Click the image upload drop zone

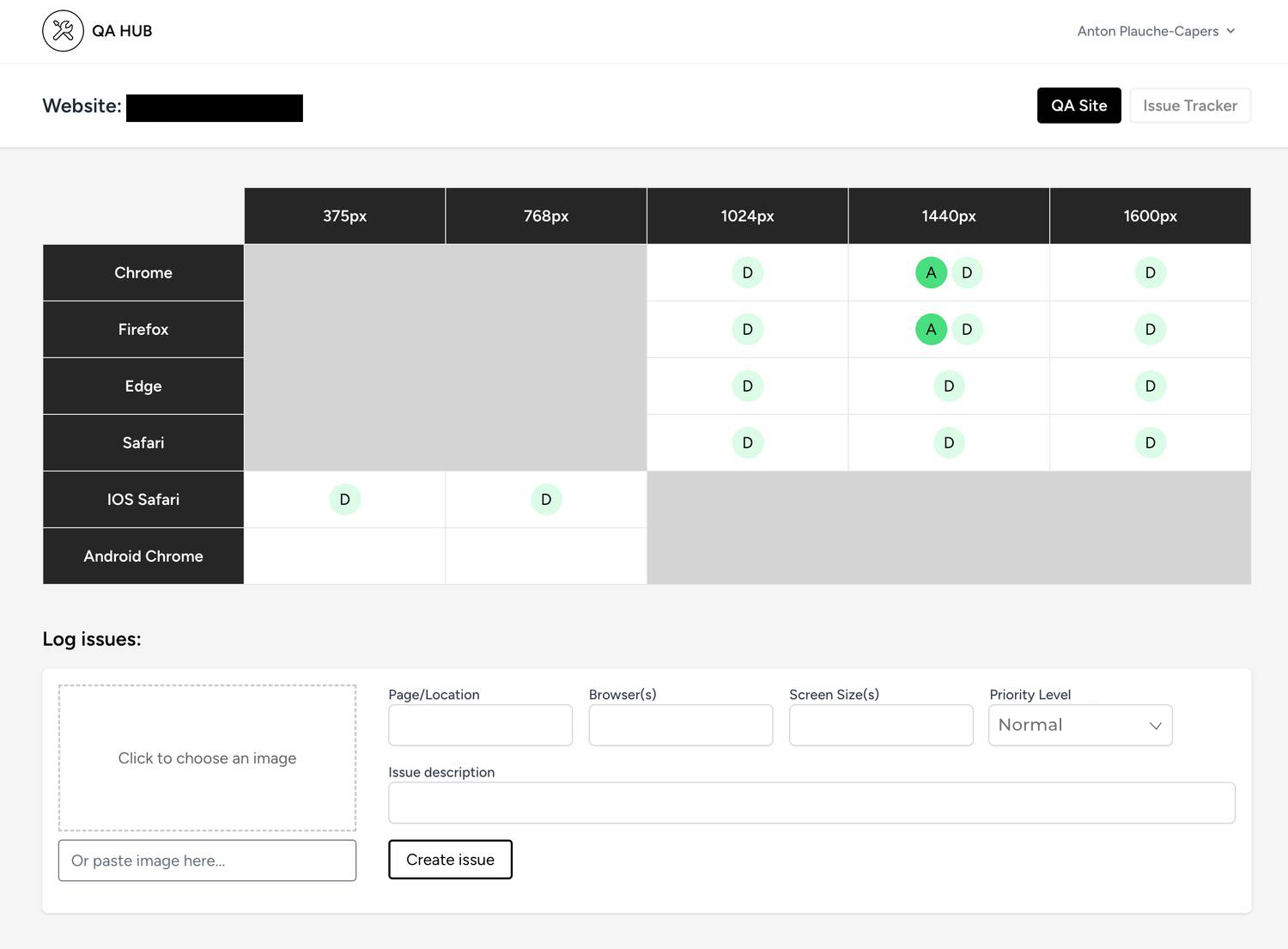coord(207,757)
